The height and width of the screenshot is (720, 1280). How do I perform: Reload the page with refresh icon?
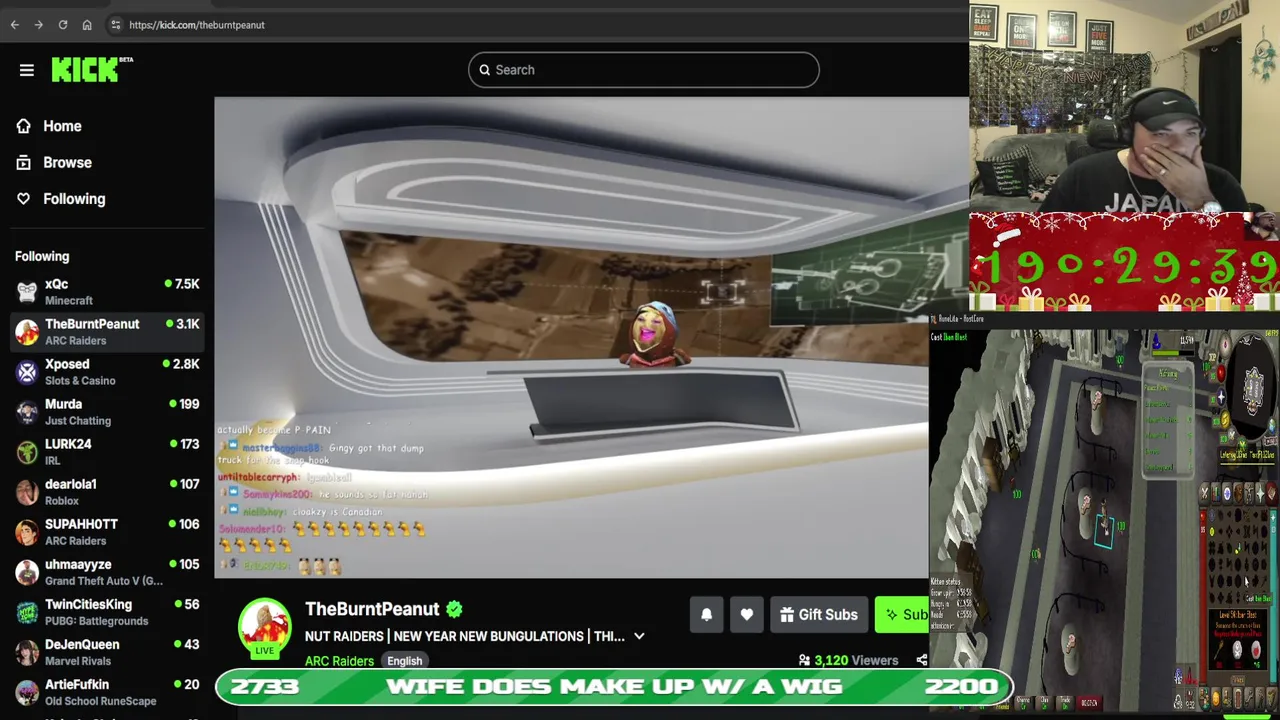click(63, 25)
